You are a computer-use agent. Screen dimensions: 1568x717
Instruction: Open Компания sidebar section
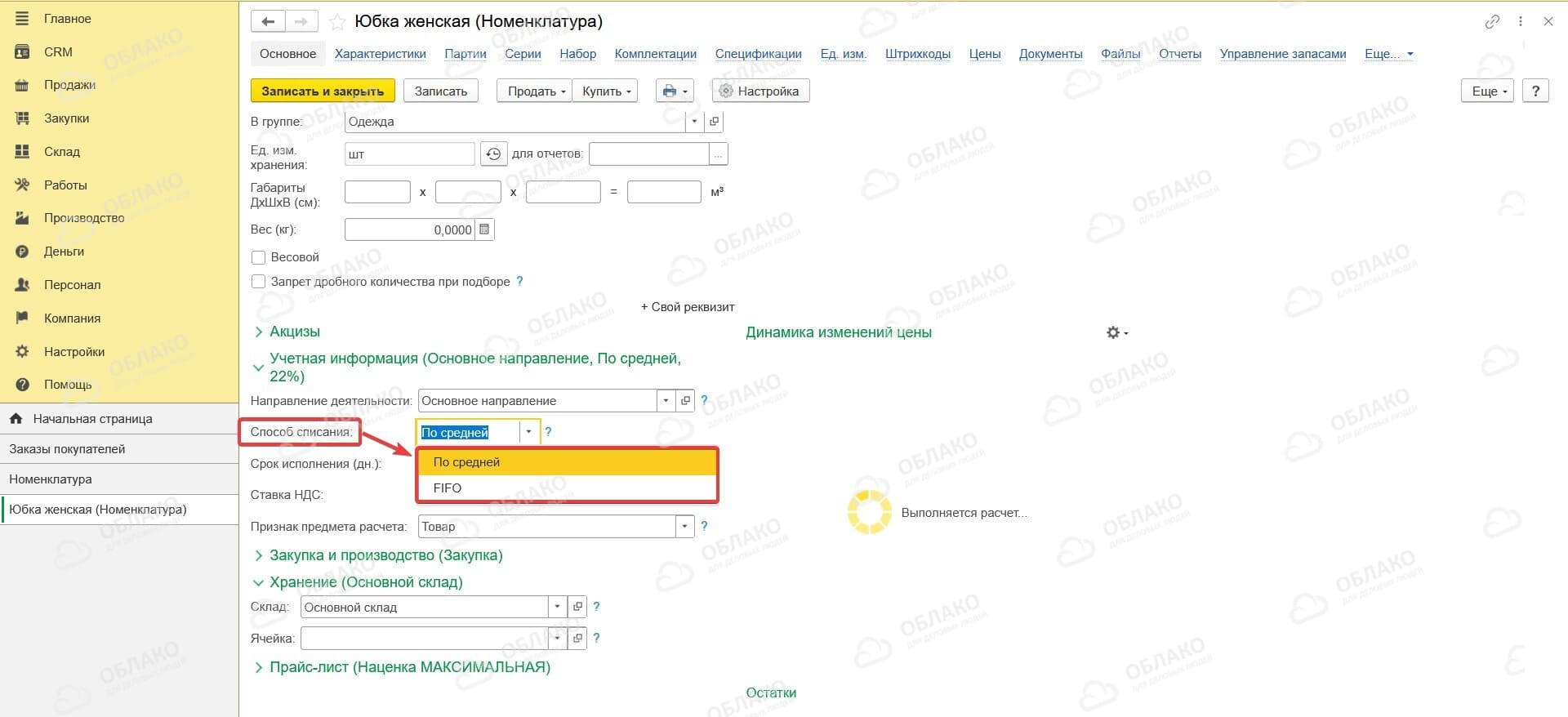coord(72,318)
